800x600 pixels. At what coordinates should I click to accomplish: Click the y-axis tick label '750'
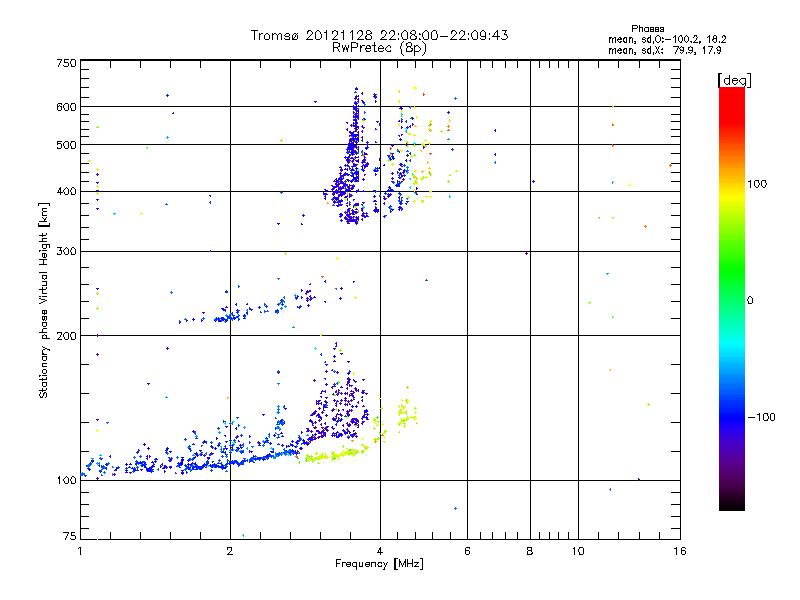(x=66, y=63)
